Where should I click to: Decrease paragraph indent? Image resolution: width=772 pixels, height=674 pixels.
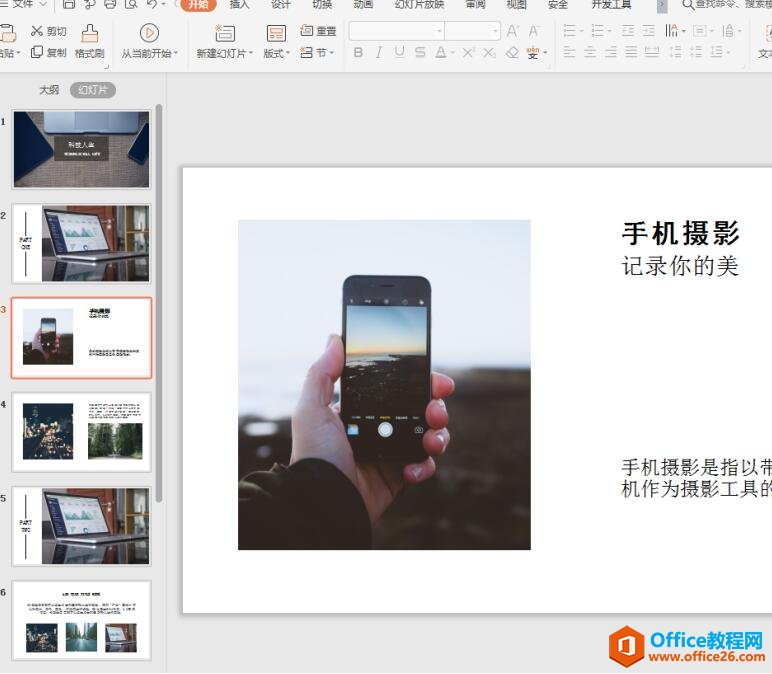point(628,32)
